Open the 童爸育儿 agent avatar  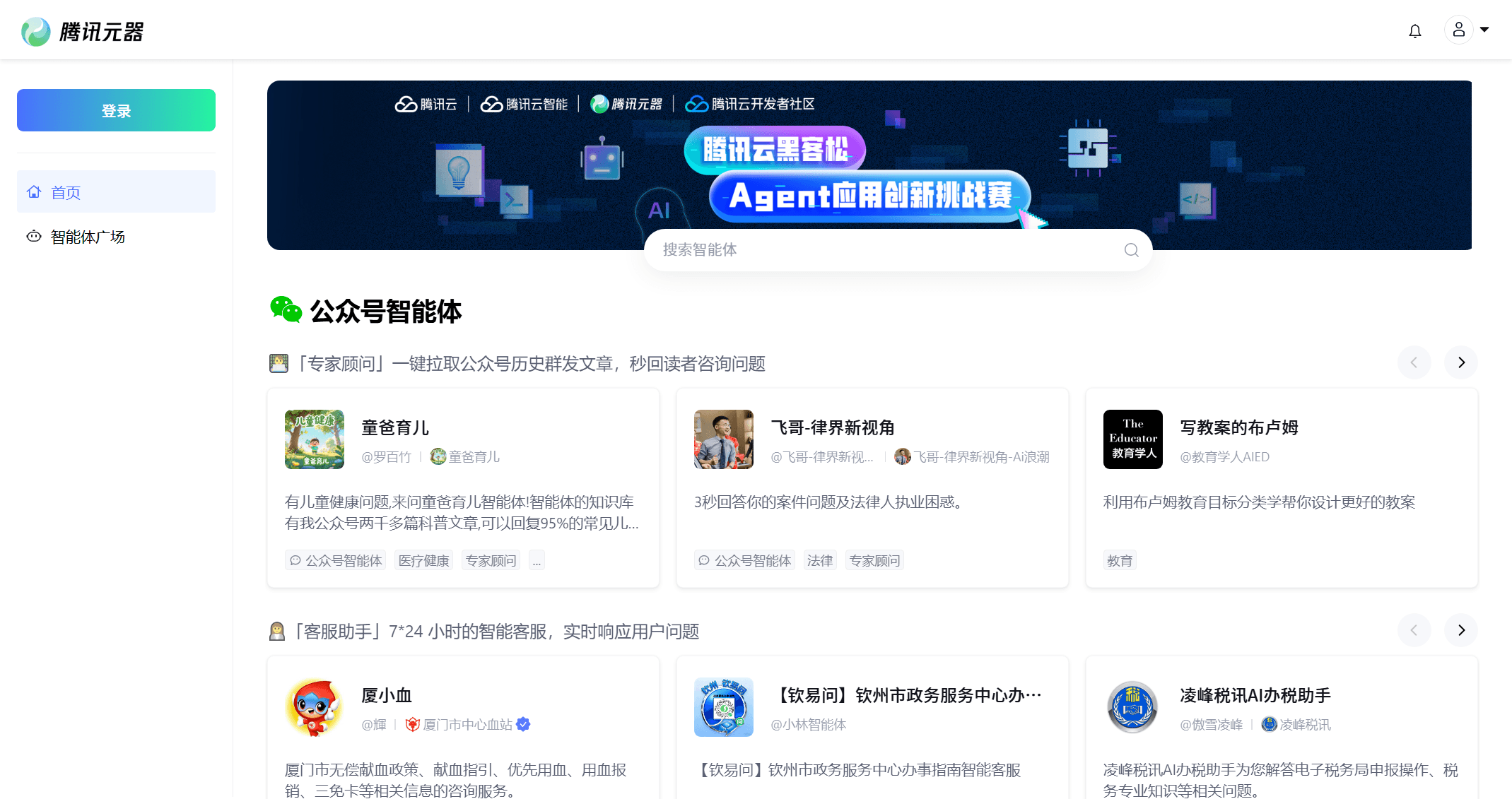[x=315, y=439]
